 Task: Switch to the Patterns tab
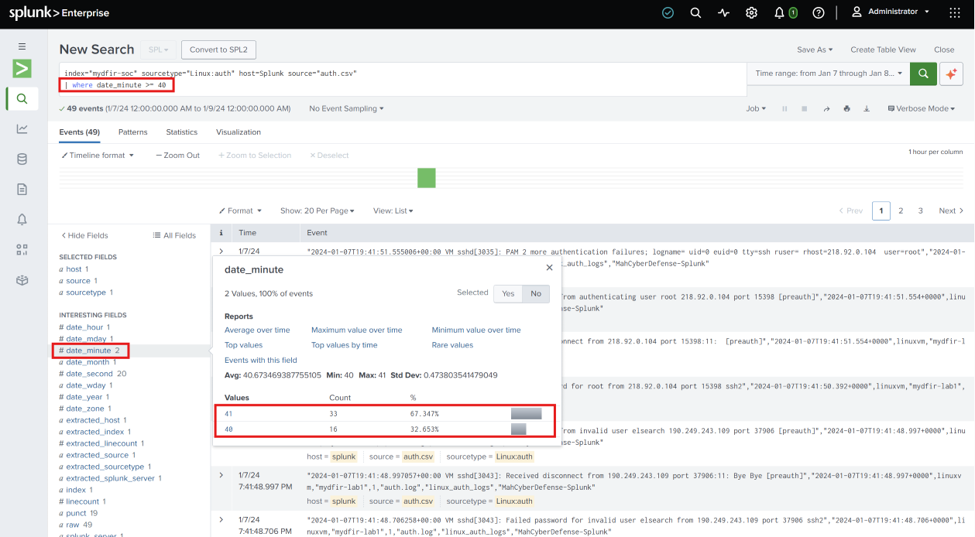(133, 132)
